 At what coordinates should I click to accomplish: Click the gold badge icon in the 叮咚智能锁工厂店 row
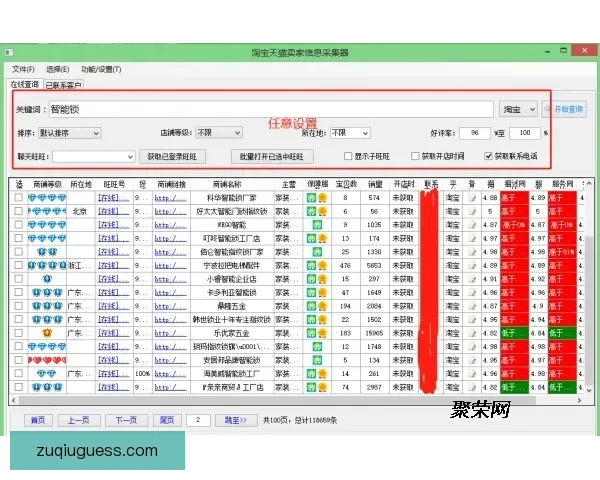[322, 238]
